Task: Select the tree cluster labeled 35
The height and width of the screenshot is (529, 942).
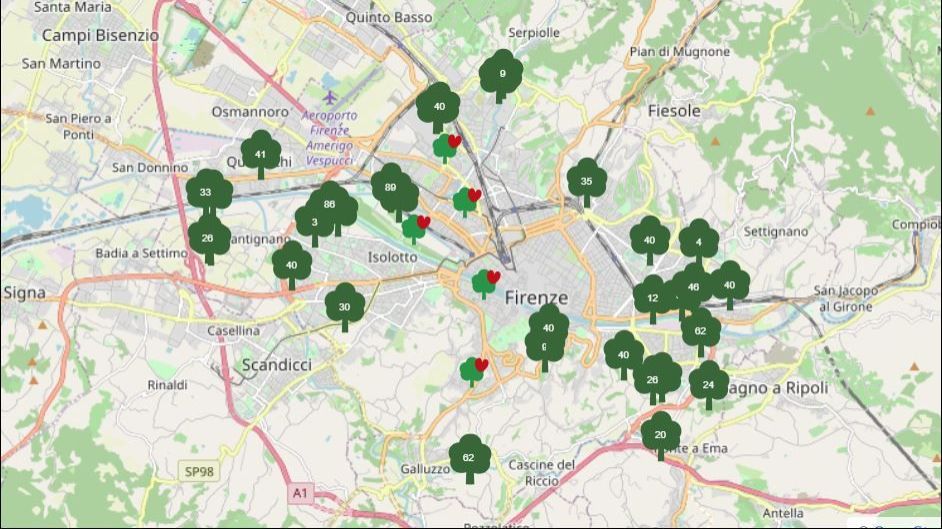Action: tap(586, 182)
